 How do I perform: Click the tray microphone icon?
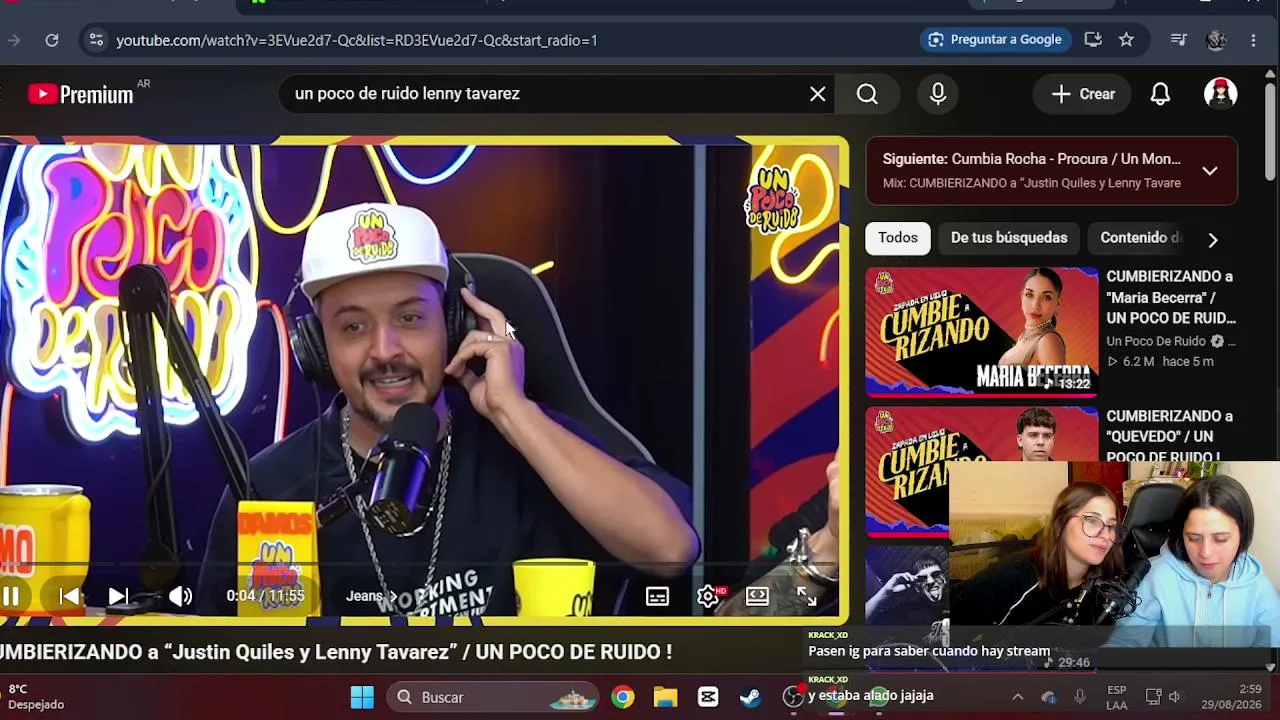(1080, 697)
